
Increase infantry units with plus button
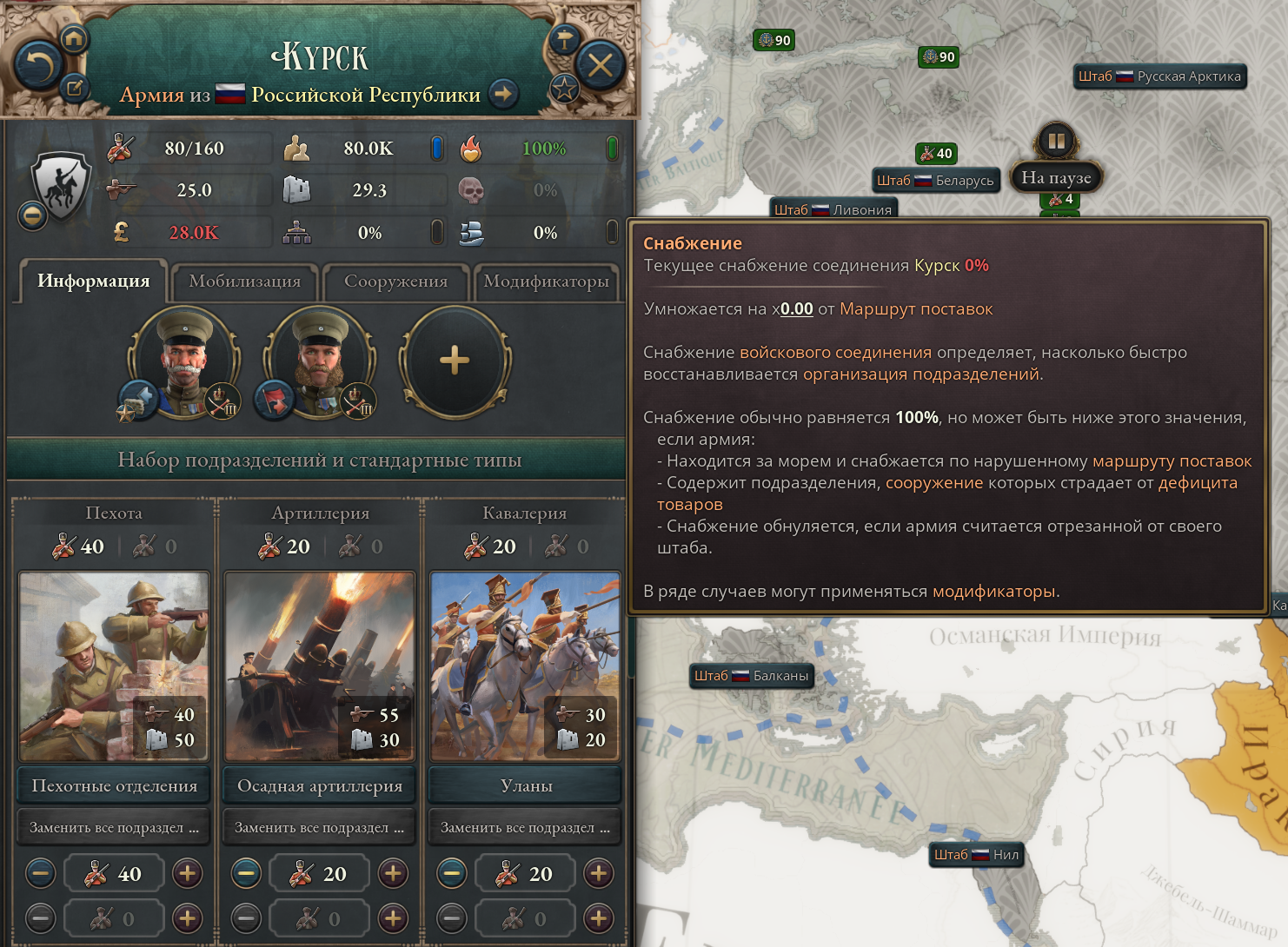(x=188, y=873)
